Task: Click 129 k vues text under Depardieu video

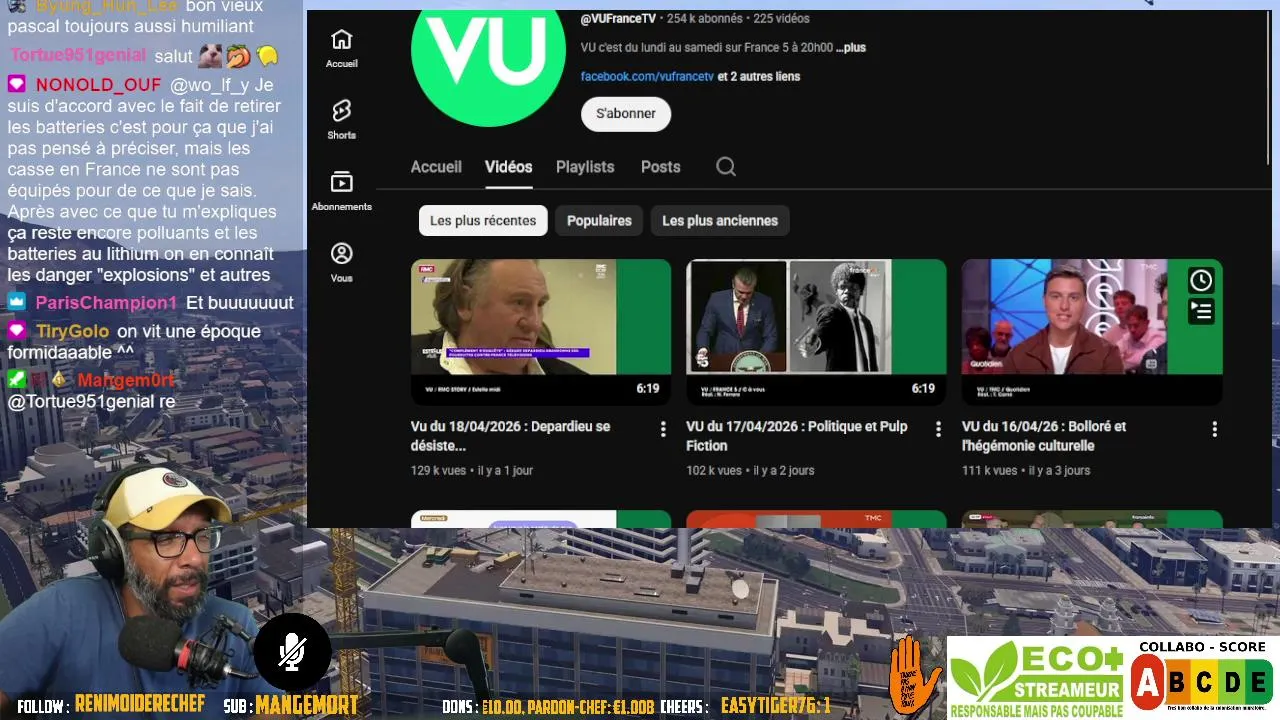Action: pyautogui.click(x=438, y=470)
